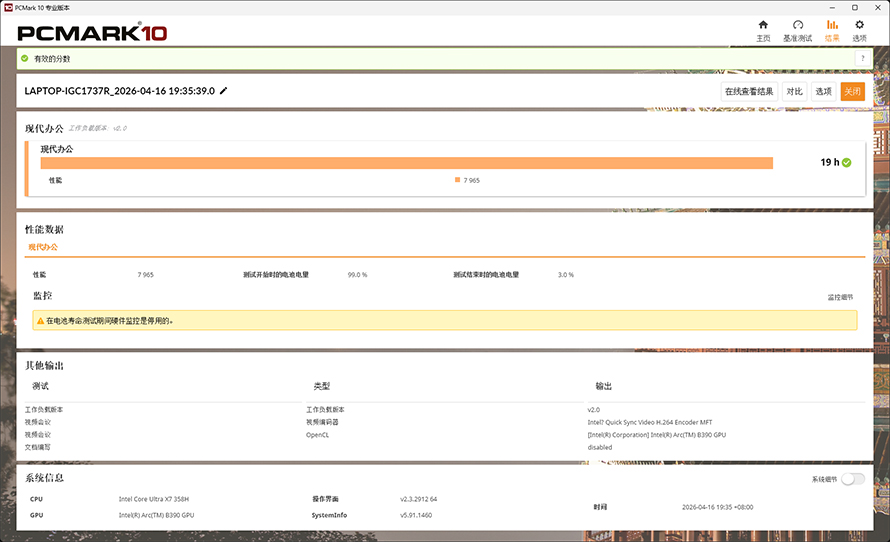This screenshot has height=542, width=890.
Task: Click the 2026-04-16 19:35 +08:00 time value
Action: point(717,507)
